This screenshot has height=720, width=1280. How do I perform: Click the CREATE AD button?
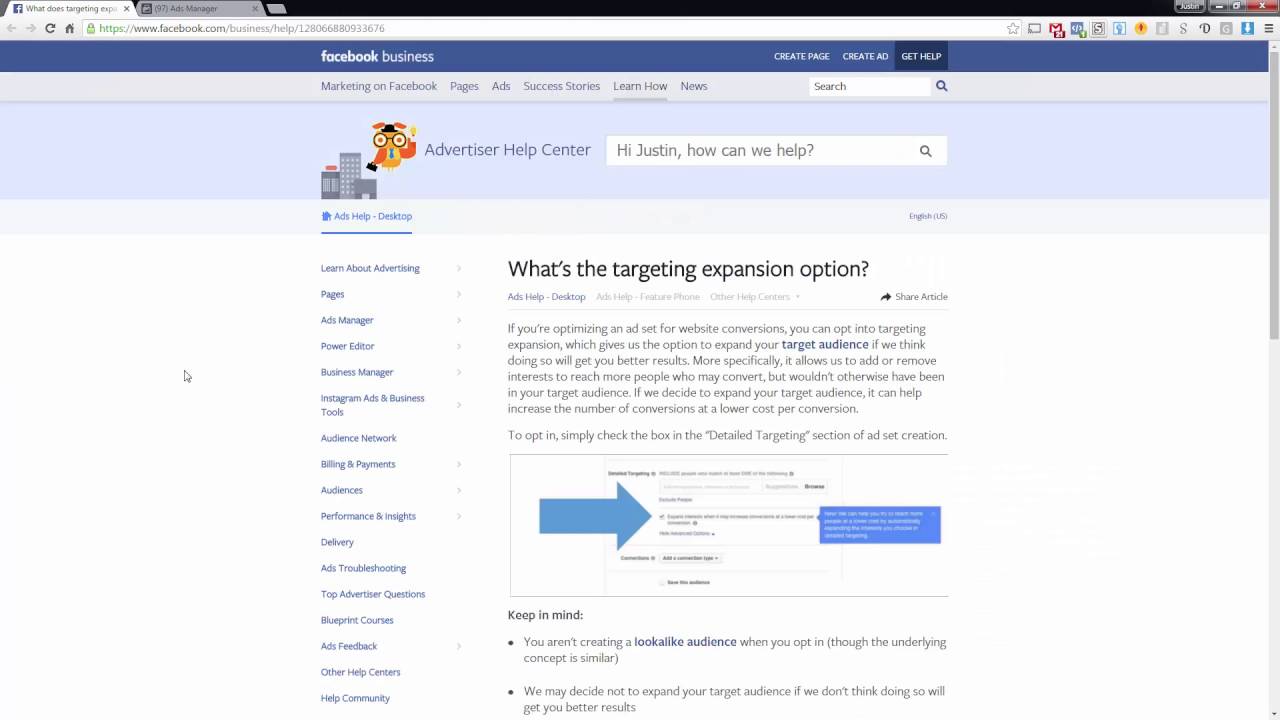[865, 57]
